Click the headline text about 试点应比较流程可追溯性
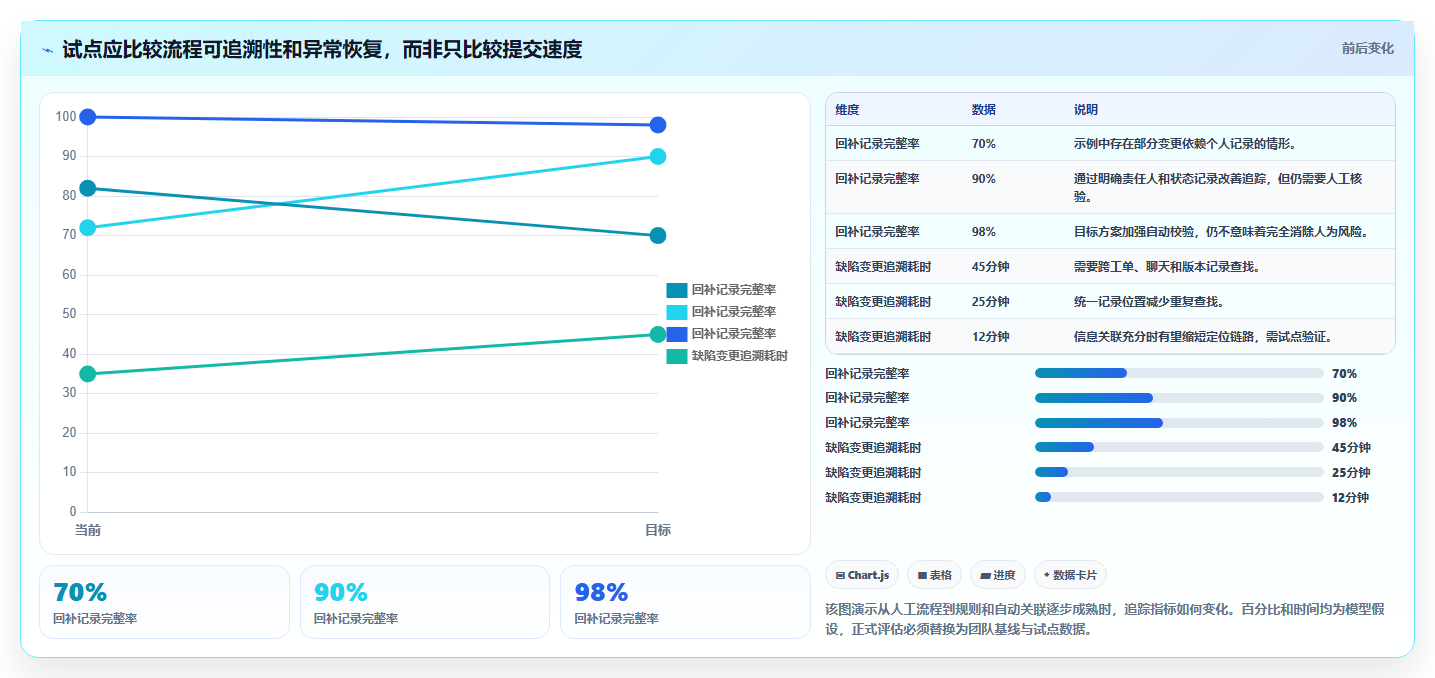The image size is (1435, 678). tap(322, 49)
